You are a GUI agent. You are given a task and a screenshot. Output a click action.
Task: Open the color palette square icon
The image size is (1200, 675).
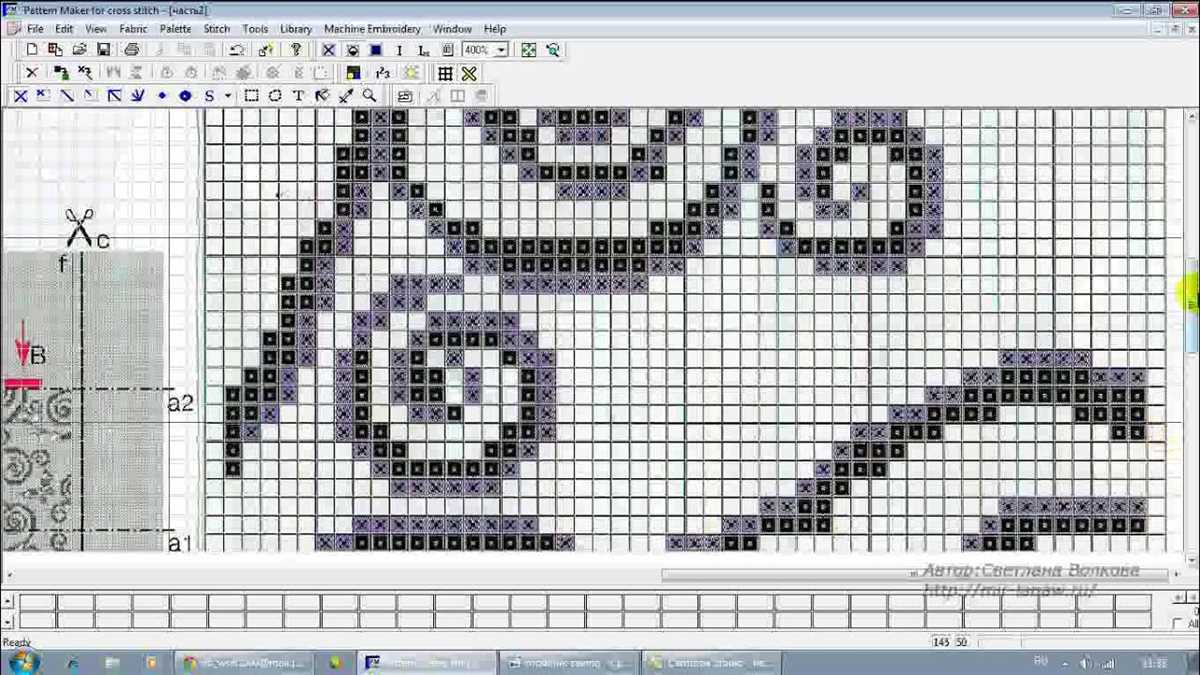[353, 73]
